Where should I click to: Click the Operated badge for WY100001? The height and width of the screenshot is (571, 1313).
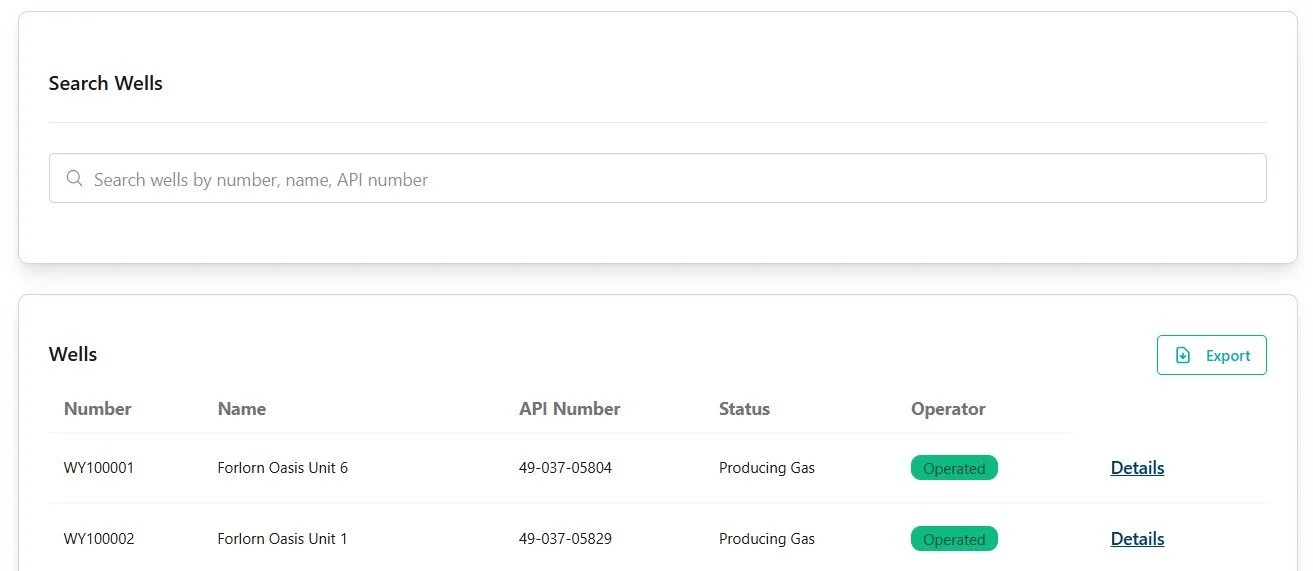[954, 468]
